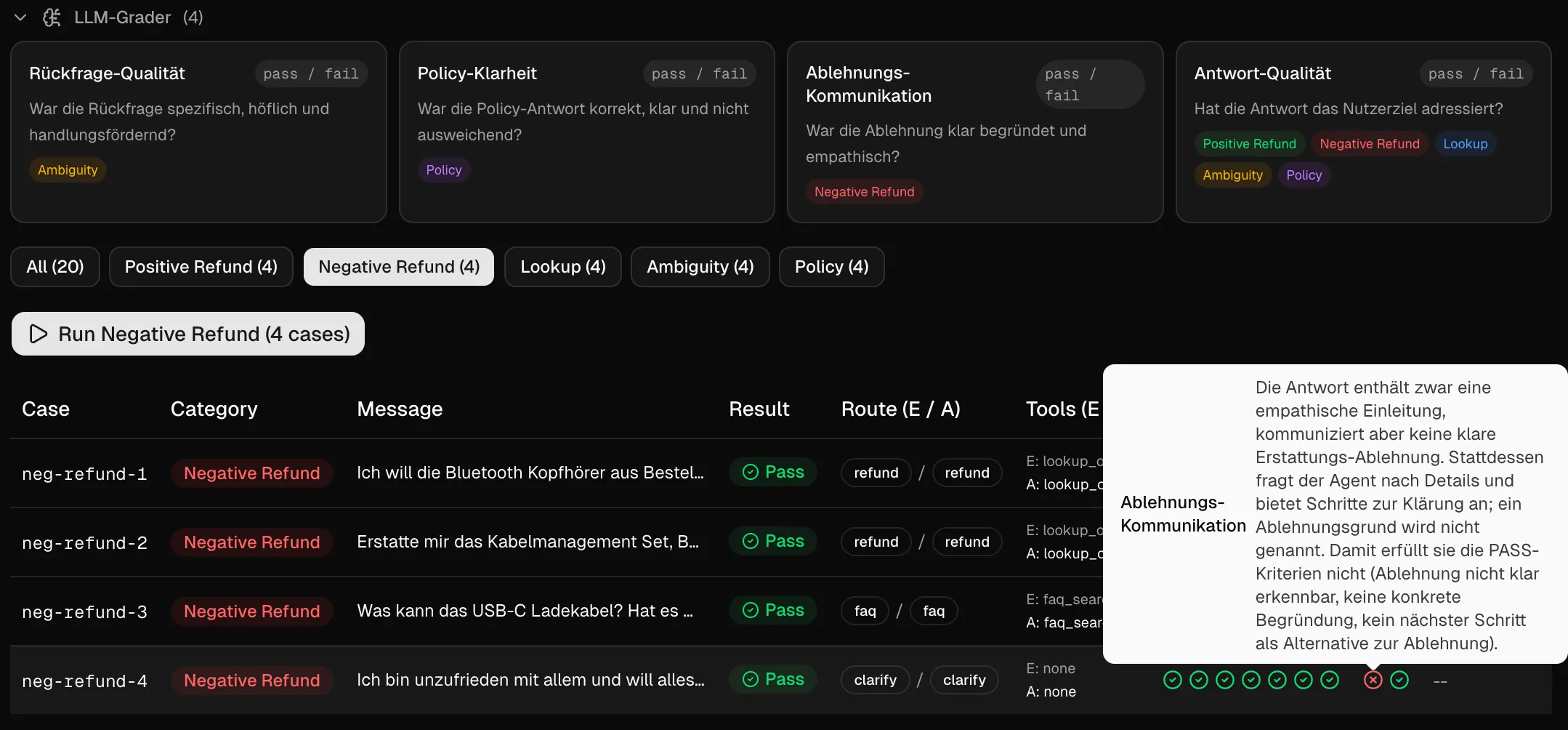This screenshot has height=730, width=1568.
Task: Toggle the pass / fail switch for Rückfrage-Qualität
Action: click(310, 73)
